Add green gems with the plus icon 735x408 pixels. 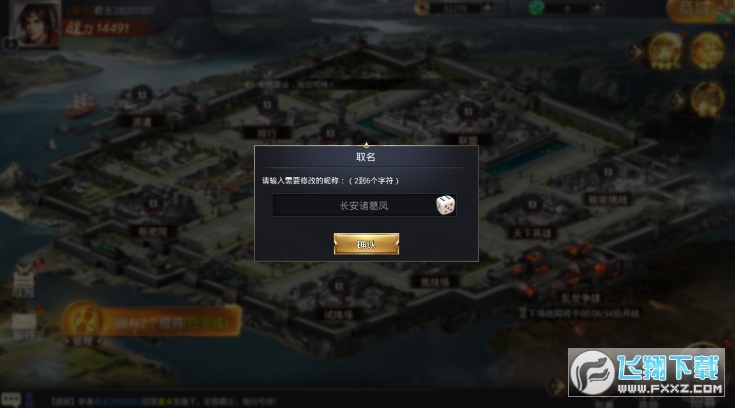coord(597,8)
